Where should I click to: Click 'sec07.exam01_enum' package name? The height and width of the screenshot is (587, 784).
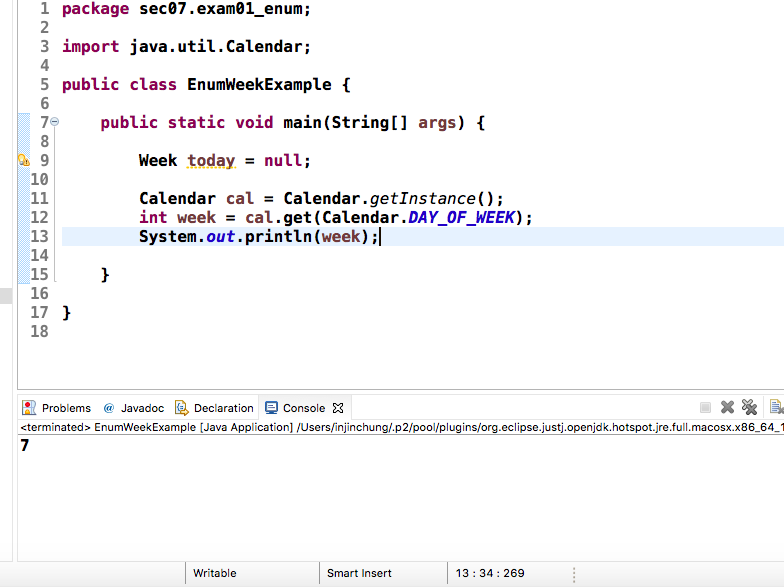[220, 9]
